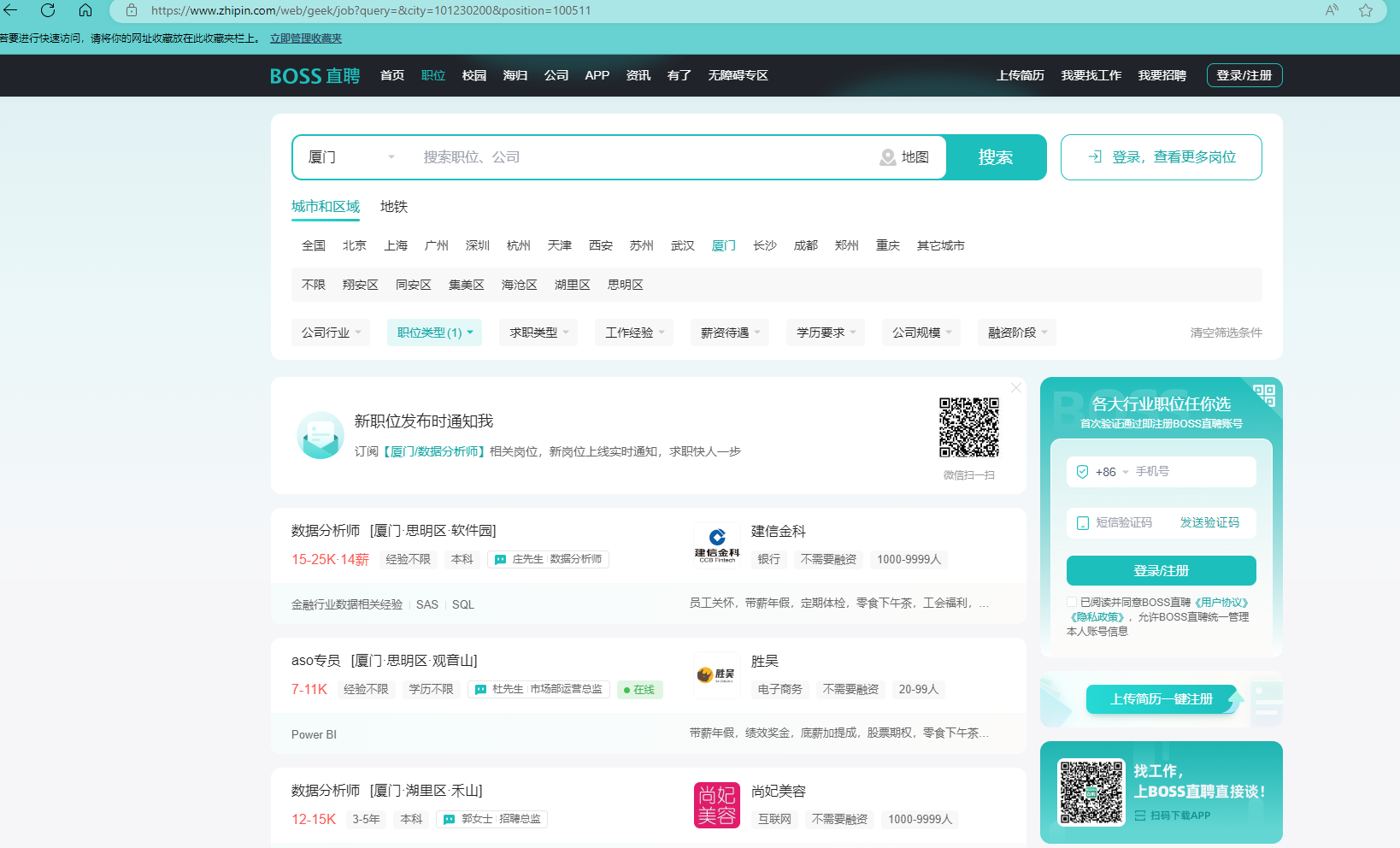The height and width of the screenshot is (848, 1400).
Task: Click the app download QR code
Action: coord(1091,792)
